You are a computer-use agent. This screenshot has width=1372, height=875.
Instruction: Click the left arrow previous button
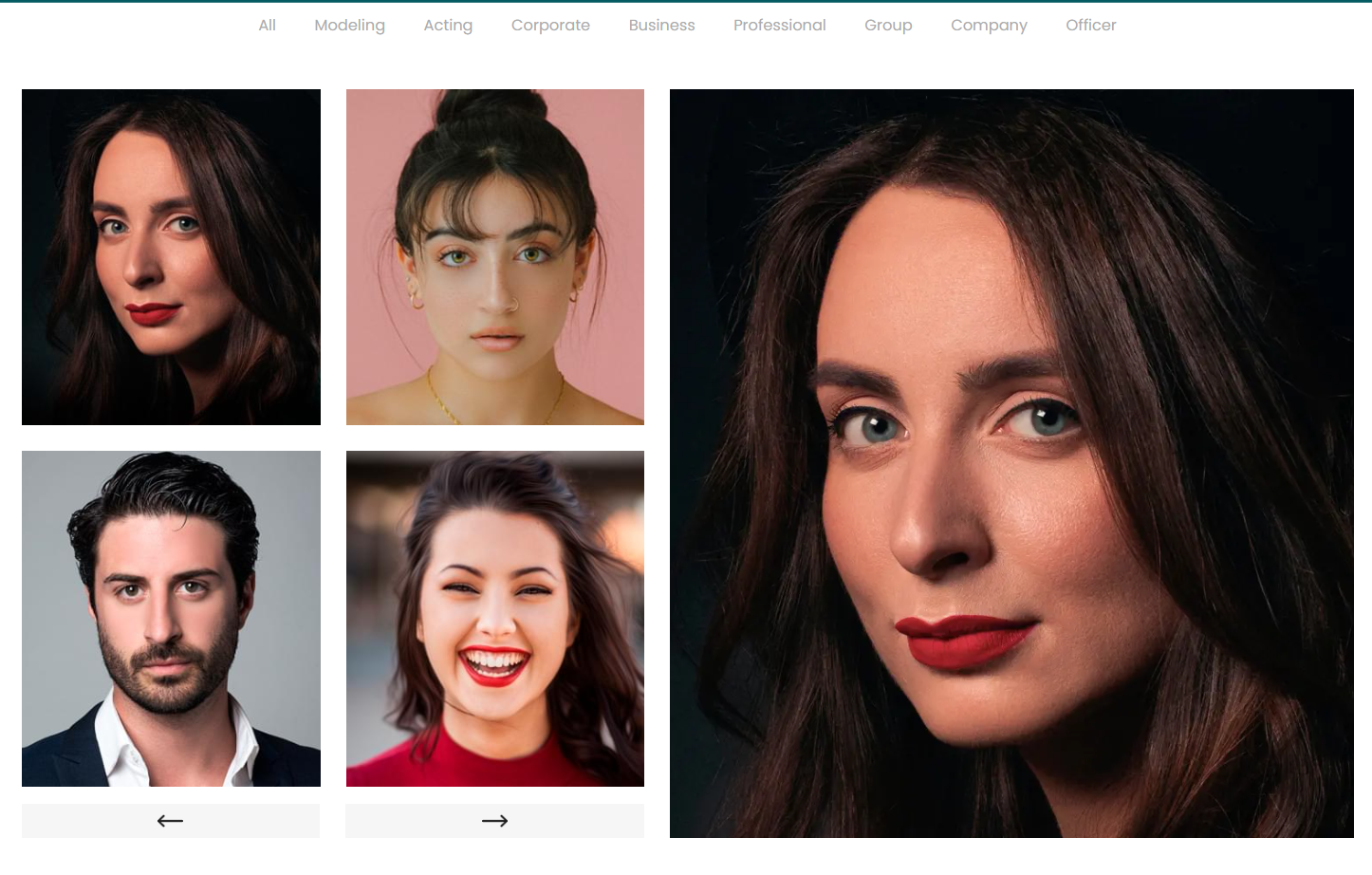[x=171, y=821]
